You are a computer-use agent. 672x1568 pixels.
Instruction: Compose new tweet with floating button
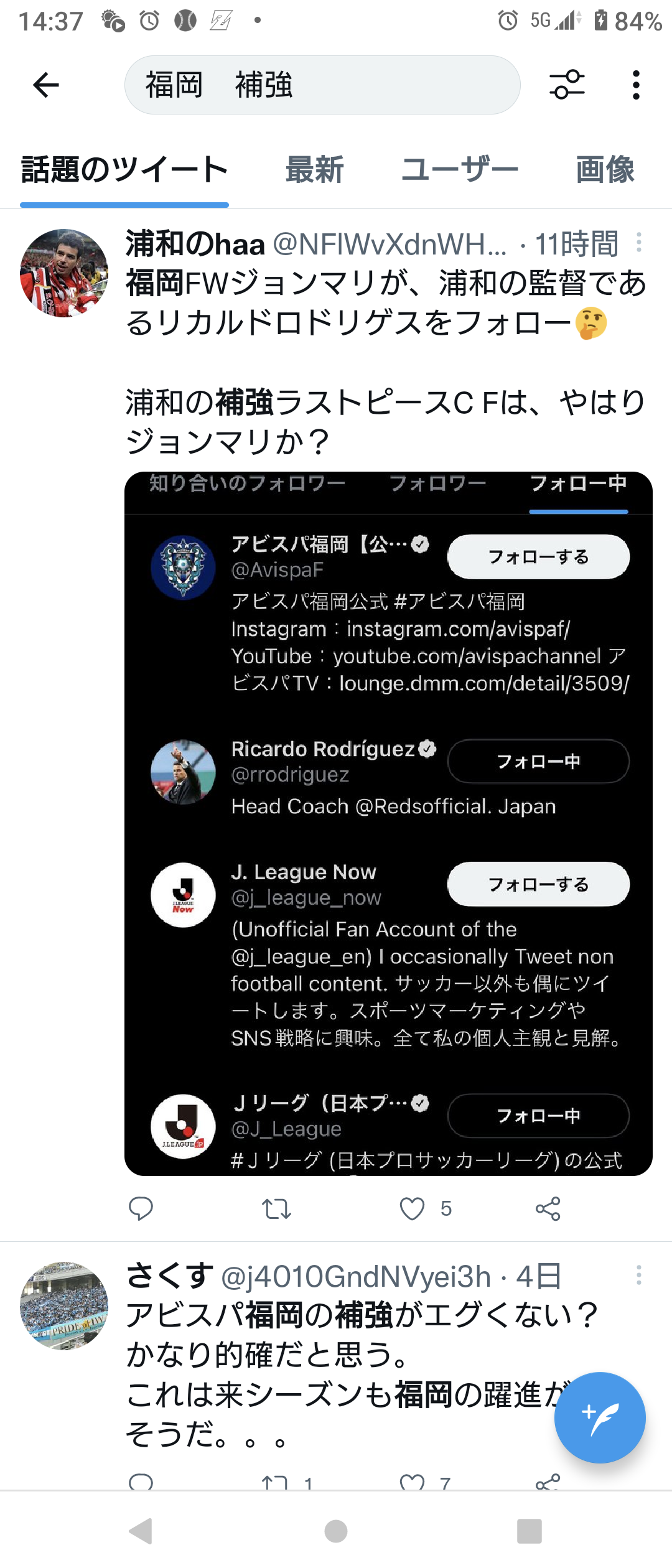(x=600, y=1417)
